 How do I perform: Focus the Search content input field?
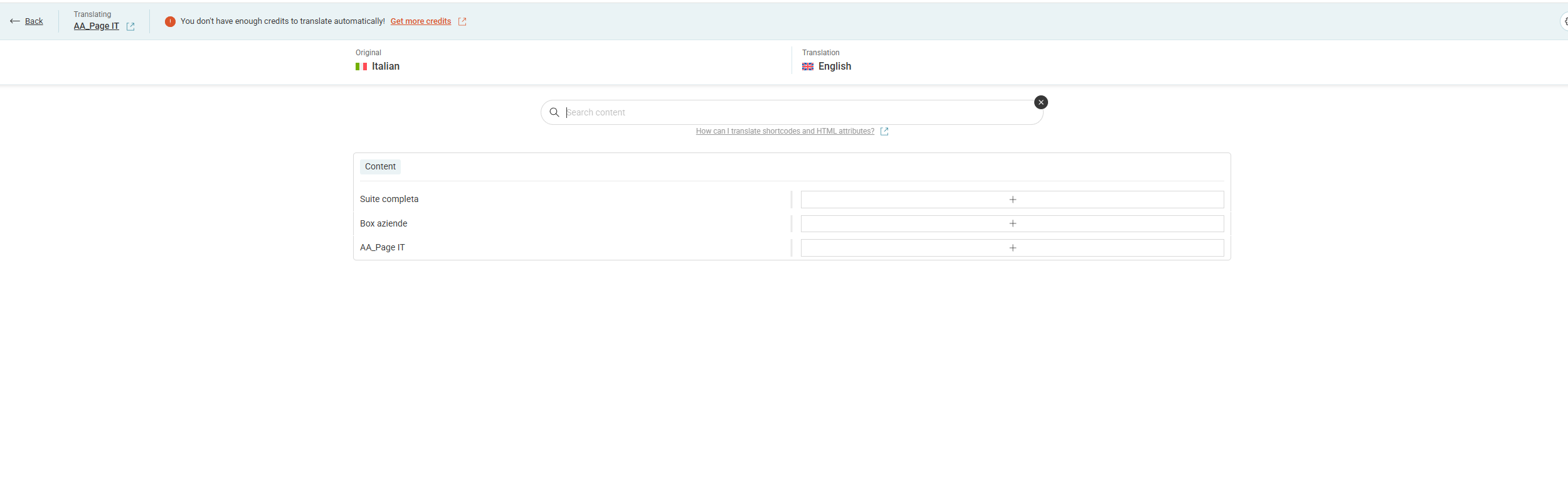[x=797, y=112]
